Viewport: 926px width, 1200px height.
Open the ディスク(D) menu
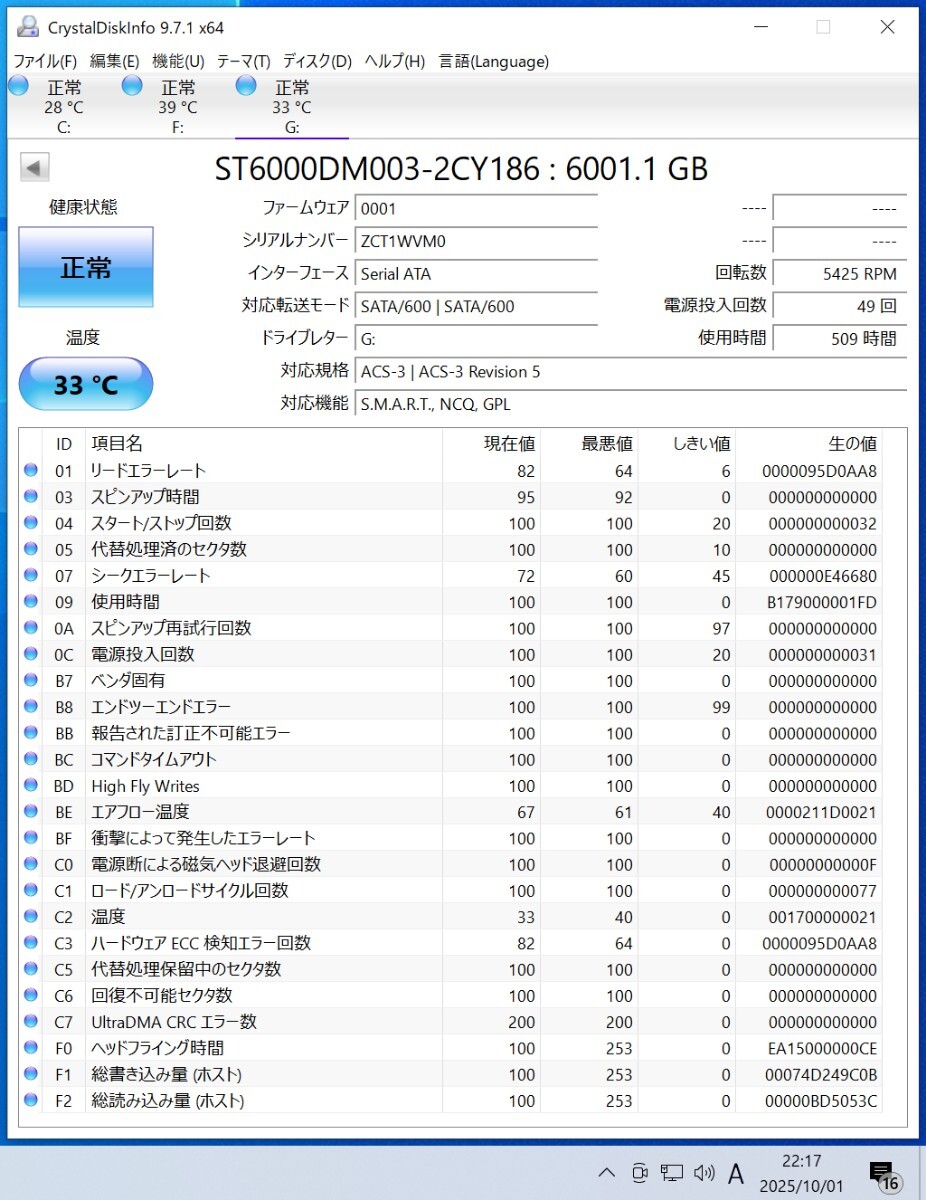(317, 61)
